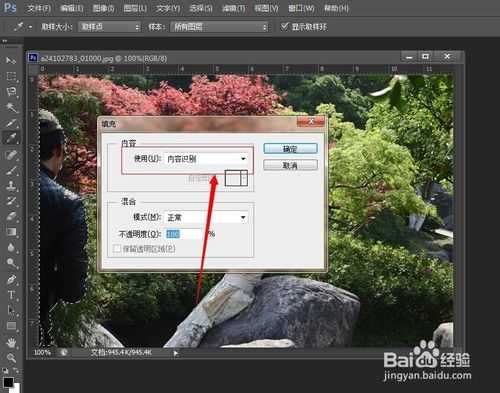Open the 选择(S) menu
The height and width of the screenshot is (393, 500).
pos(201,8)
